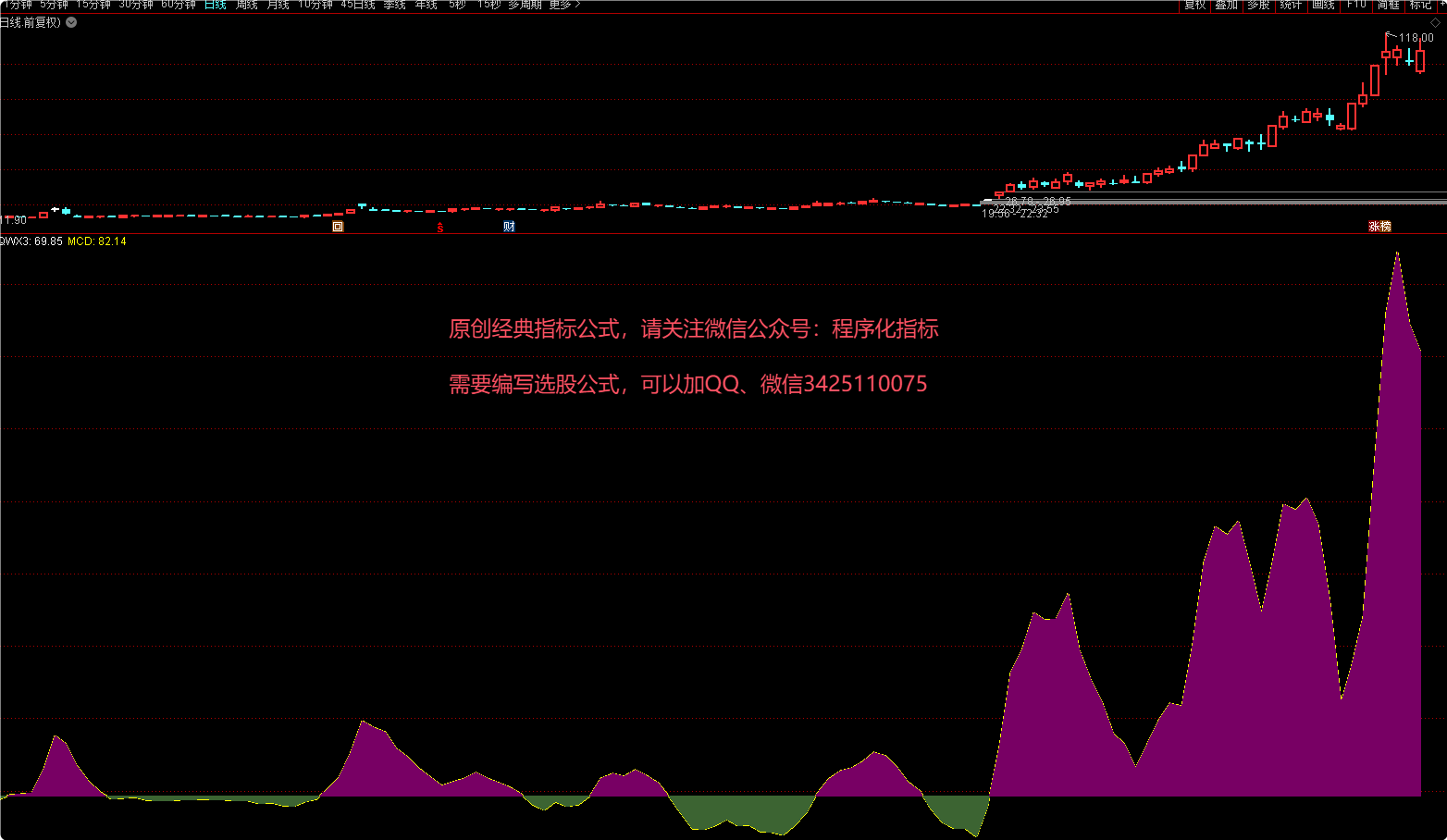Click the plus icon beside 标记
Viewport: 1447px width, 840px height.
(1441, 5)
